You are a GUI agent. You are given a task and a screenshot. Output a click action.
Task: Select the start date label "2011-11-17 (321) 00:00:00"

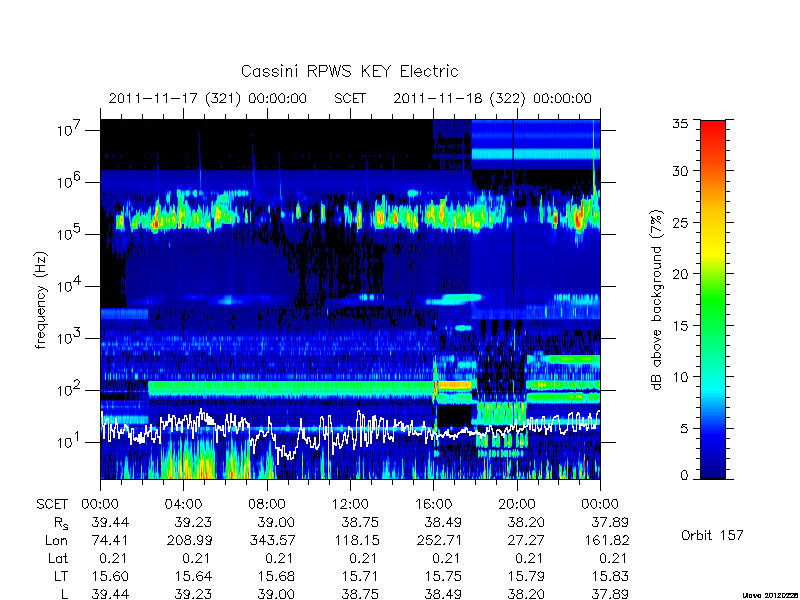pos(208,98)
